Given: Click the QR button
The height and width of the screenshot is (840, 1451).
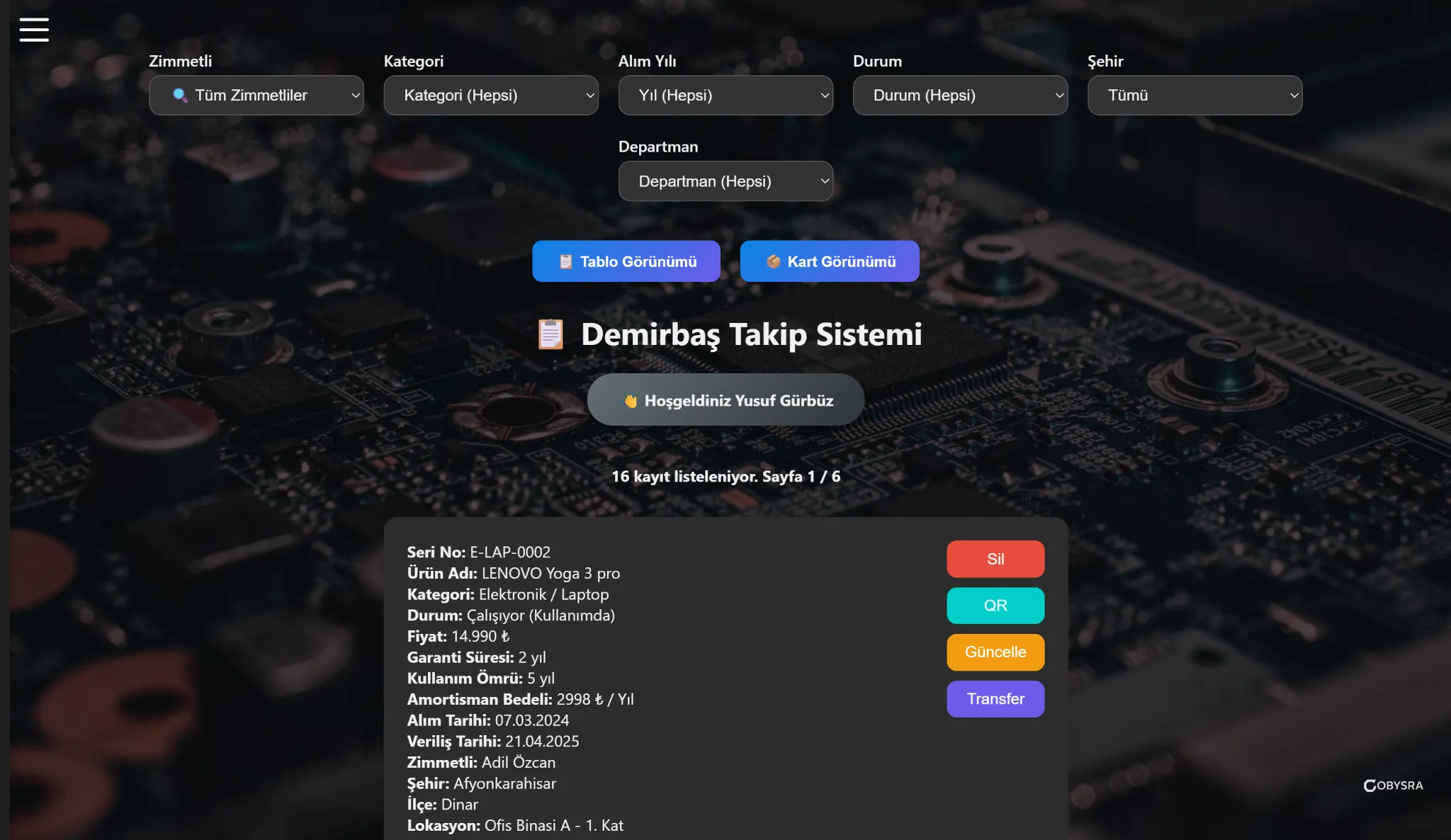Looking at the screenshot, I should pos(995,606).
